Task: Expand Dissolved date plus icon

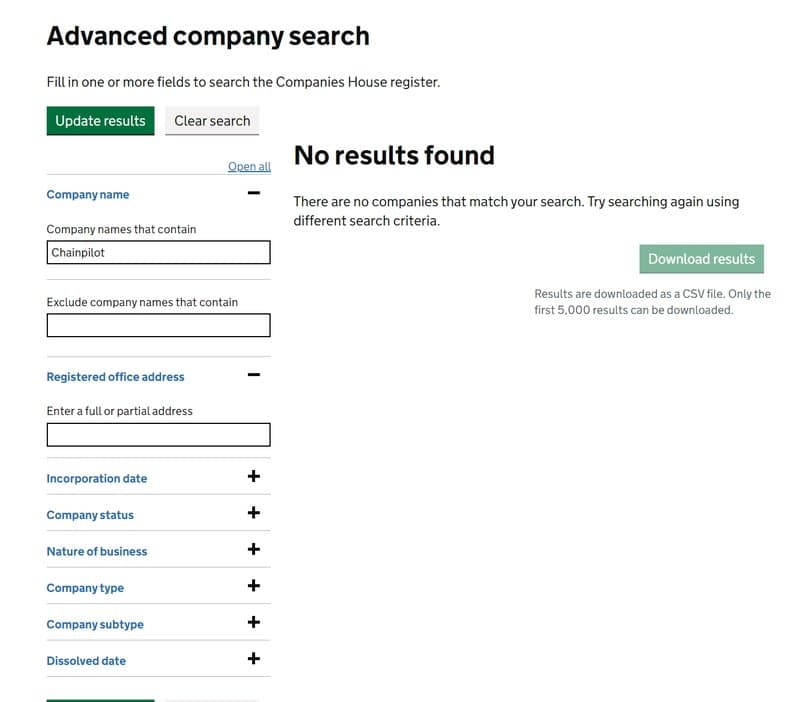Action: pyautogui.click(x=254, y=659)
